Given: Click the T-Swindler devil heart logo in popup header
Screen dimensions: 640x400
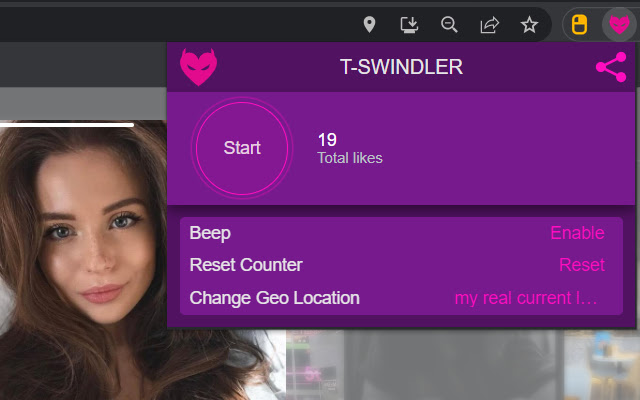Looking at the screenshot, I should 198,67.
